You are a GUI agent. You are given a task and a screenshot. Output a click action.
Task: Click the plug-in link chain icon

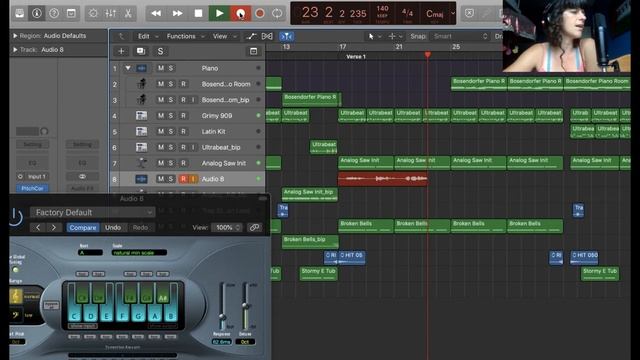[254, 227]
